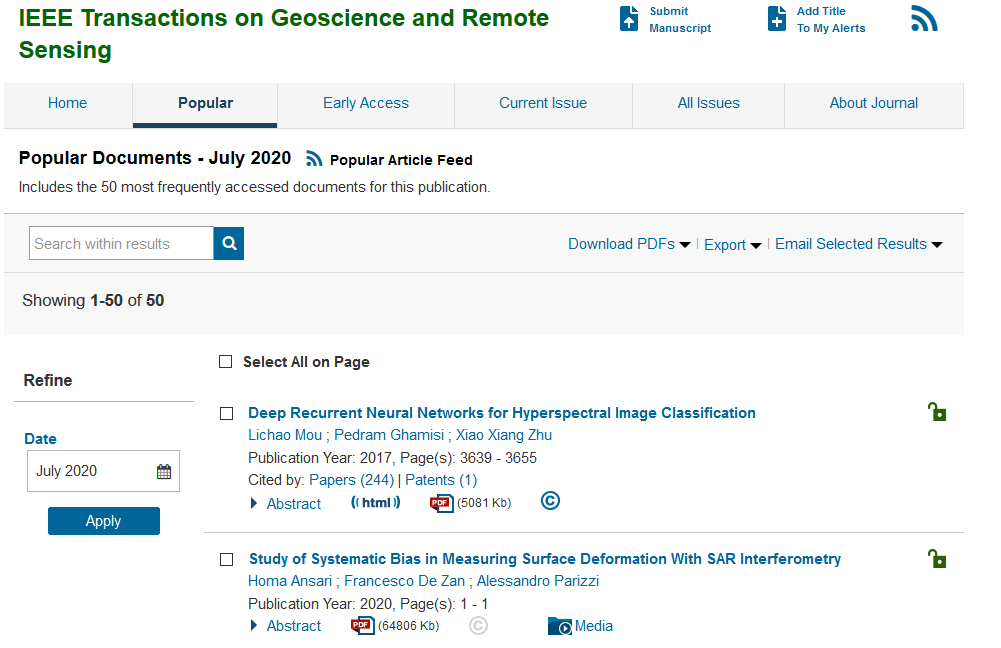Open author Xiao Xiang Zhu

pos(504,435)
